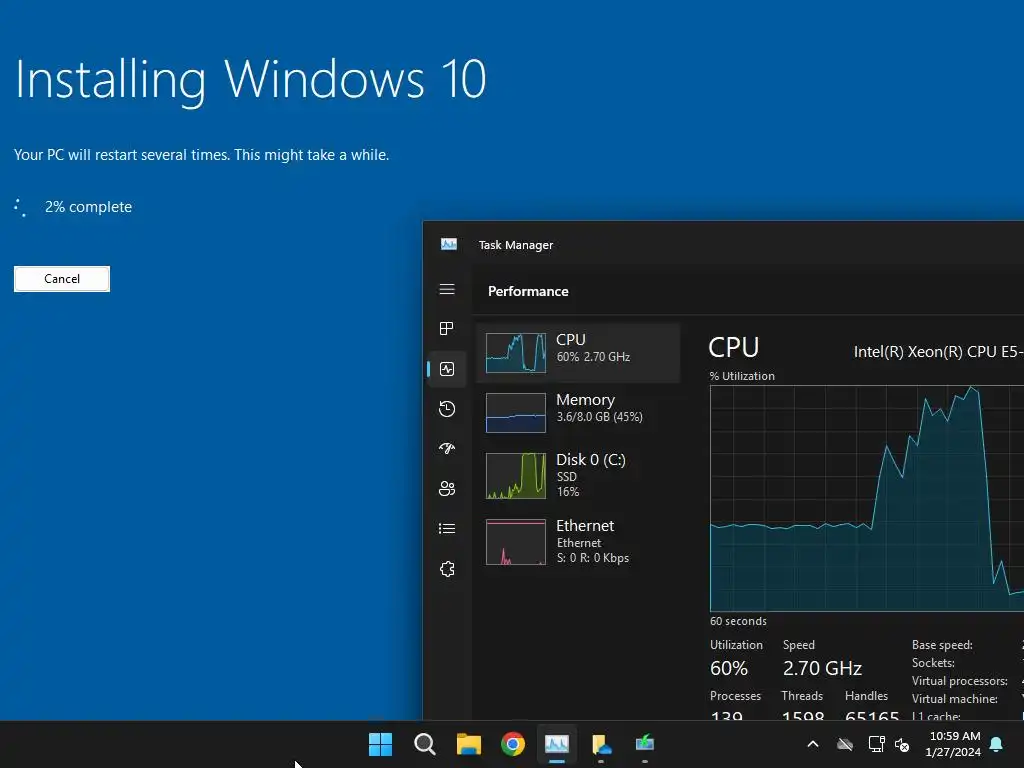Screen dimensions: 1024x768
Task: Click the Performance page heading
Action: coord(528,291)
